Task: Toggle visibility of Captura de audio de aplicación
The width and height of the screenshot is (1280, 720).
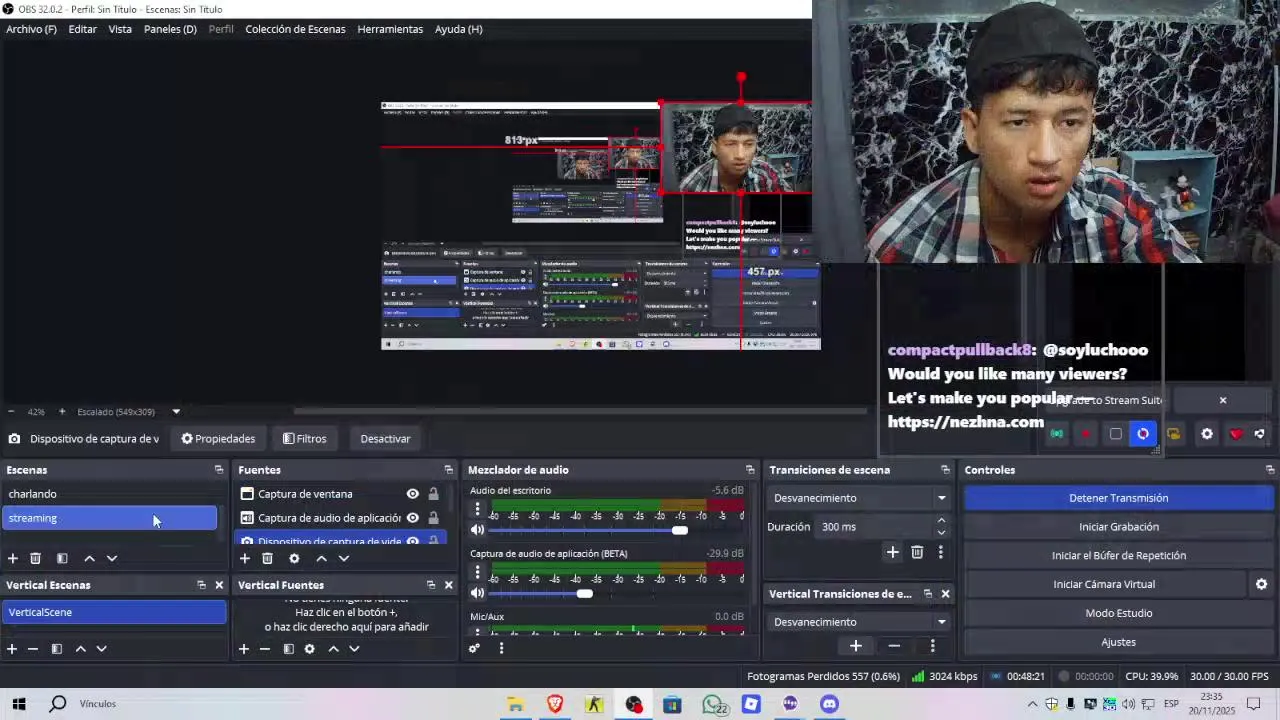Action: [x=412, y=518]
